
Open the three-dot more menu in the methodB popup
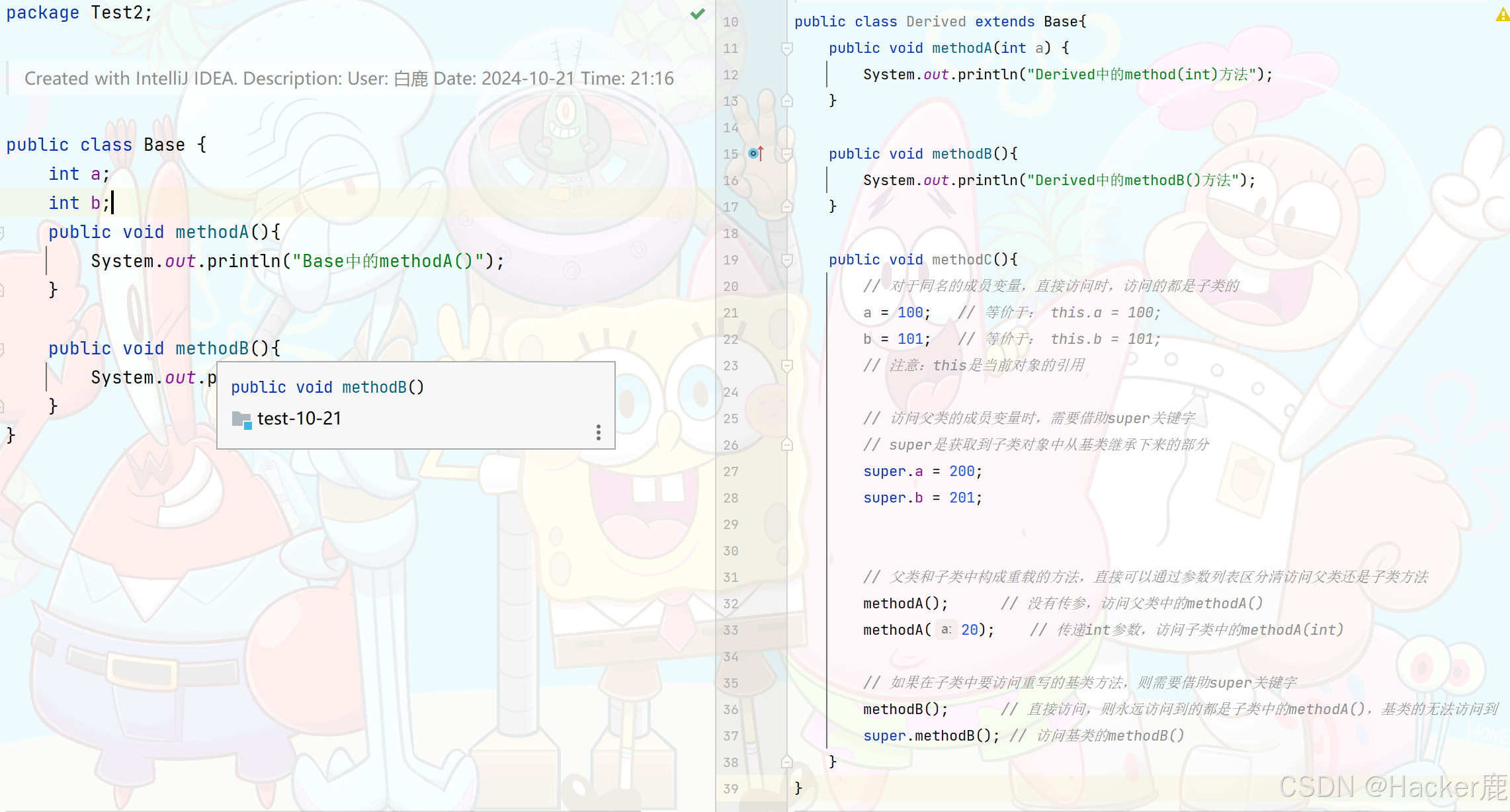tap(599, 432)
